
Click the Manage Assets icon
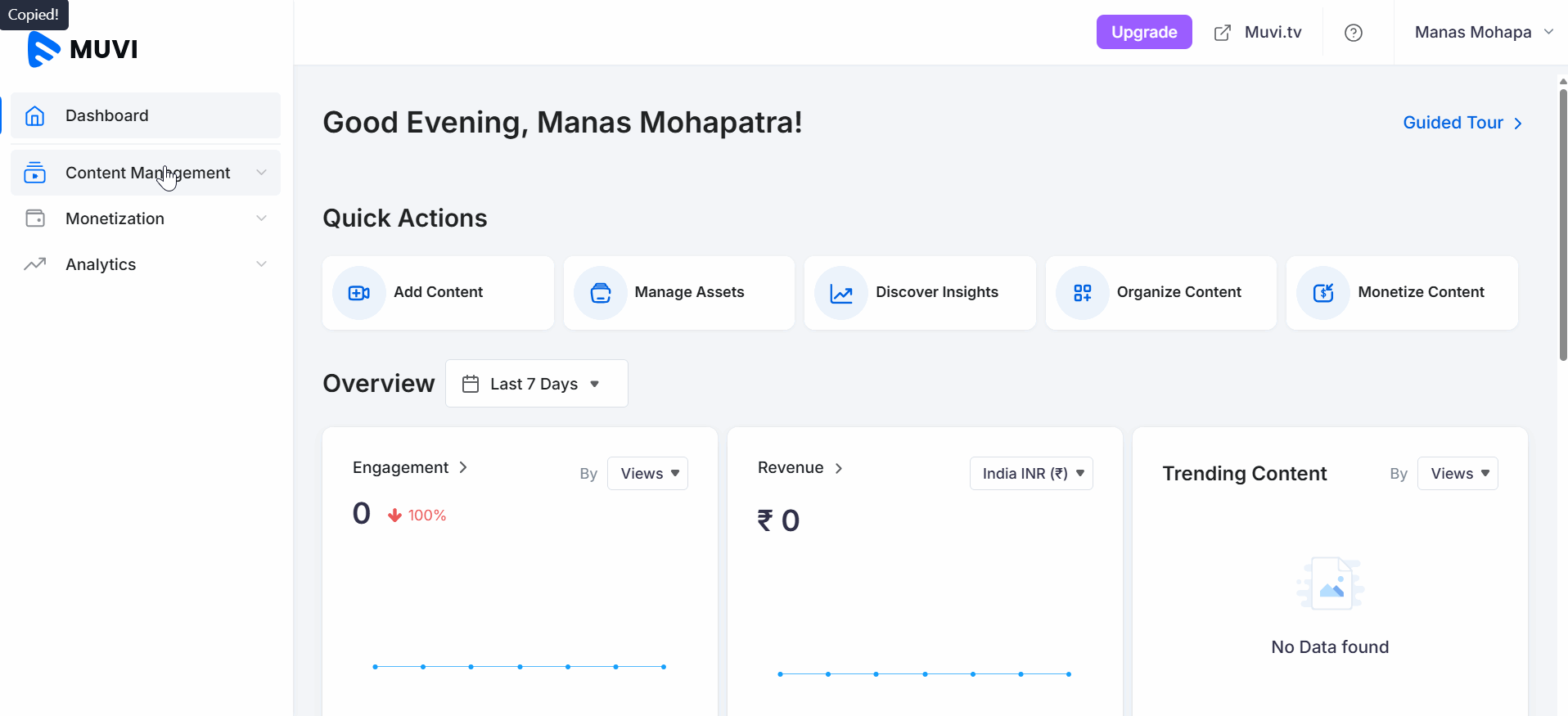[x=600, y=293]
